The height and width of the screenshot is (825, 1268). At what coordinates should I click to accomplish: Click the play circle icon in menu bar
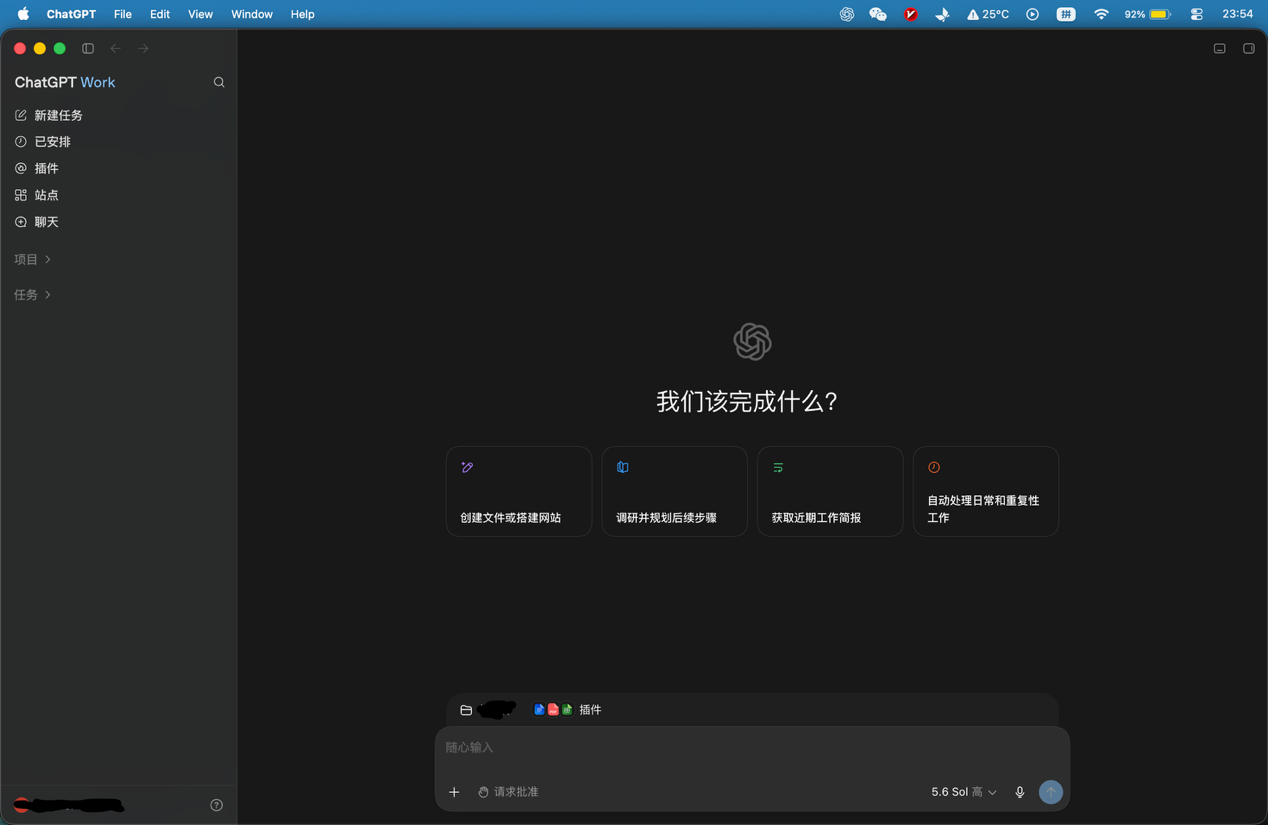point(1033,14)
